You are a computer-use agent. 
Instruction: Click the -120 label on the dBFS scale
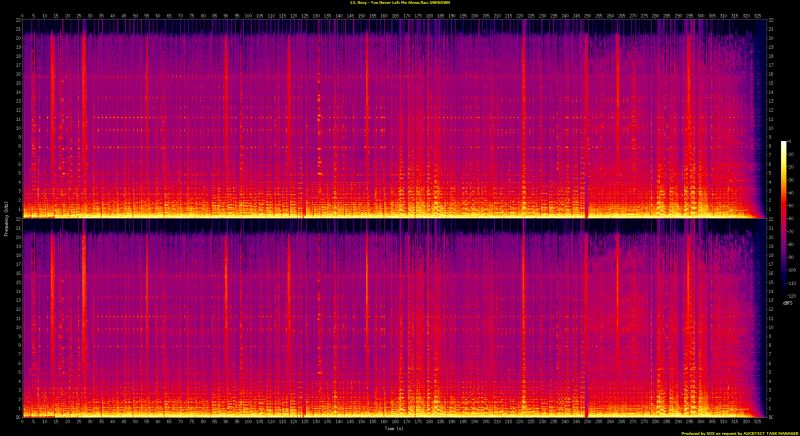(793, 295)
